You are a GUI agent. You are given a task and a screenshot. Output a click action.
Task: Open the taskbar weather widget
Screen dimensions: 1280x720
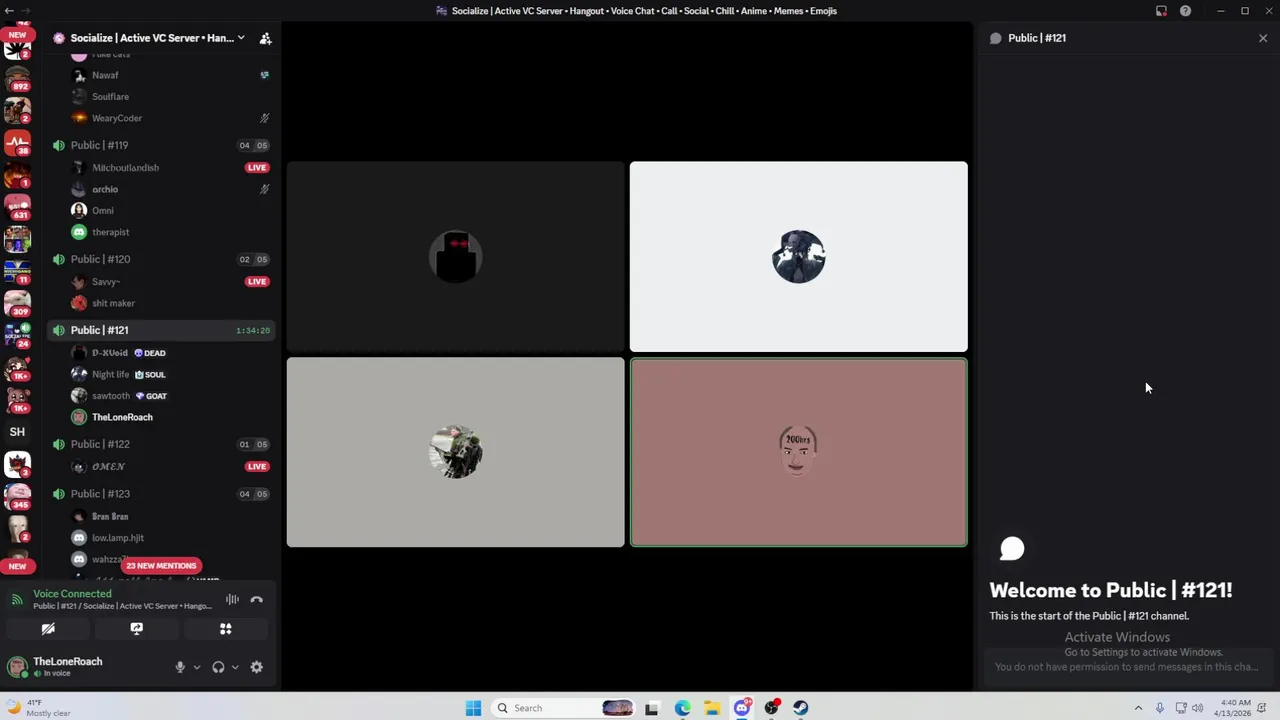point(40,708)
